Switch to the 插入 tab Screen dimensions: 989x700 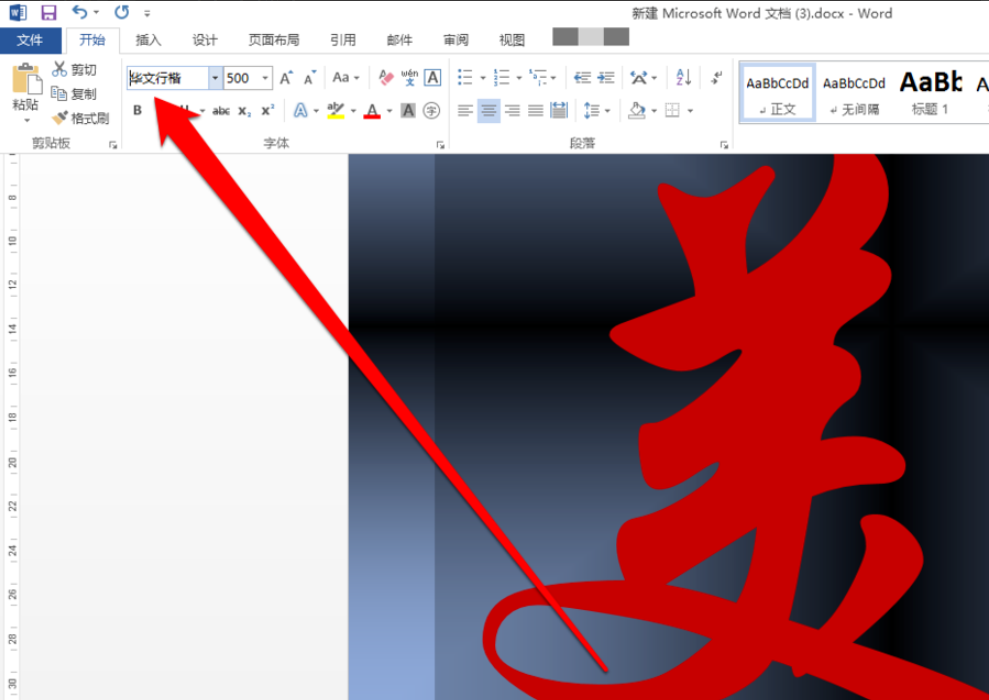pyautogui.click(x=149, y=40)
